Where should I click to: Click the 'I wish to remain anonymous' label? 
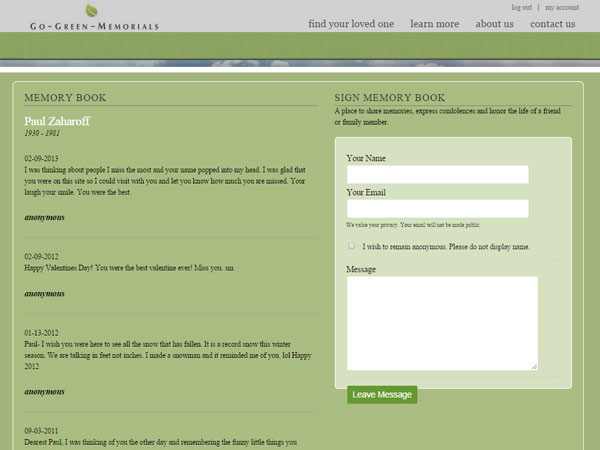tap(446, 246)
